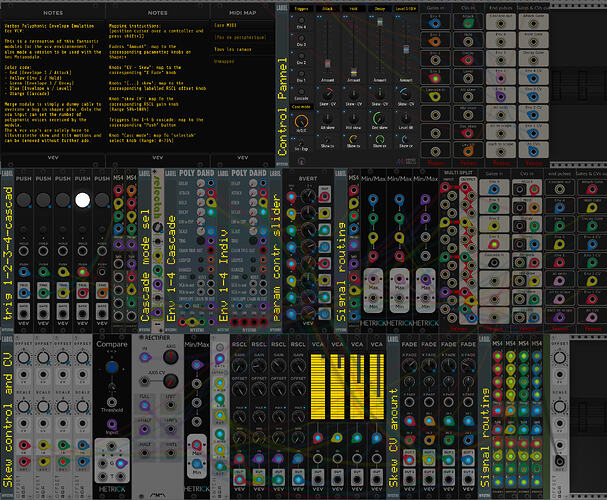Image resolution: width=607 pixels, height=500 pixels.
Task: Click the Env 1 CV output jack
Action: 533,133
